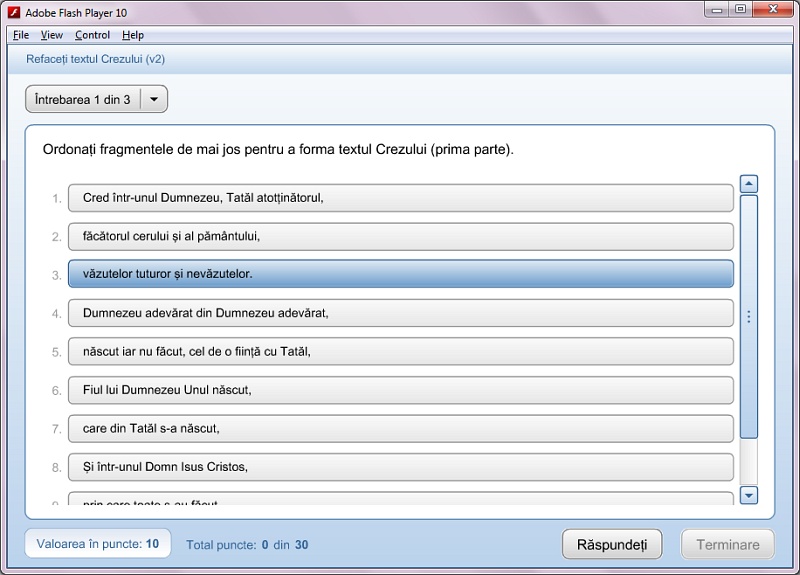Click the Adobe Flash Player title bar icon
This screenshot has height=575, width=800.
14,10
